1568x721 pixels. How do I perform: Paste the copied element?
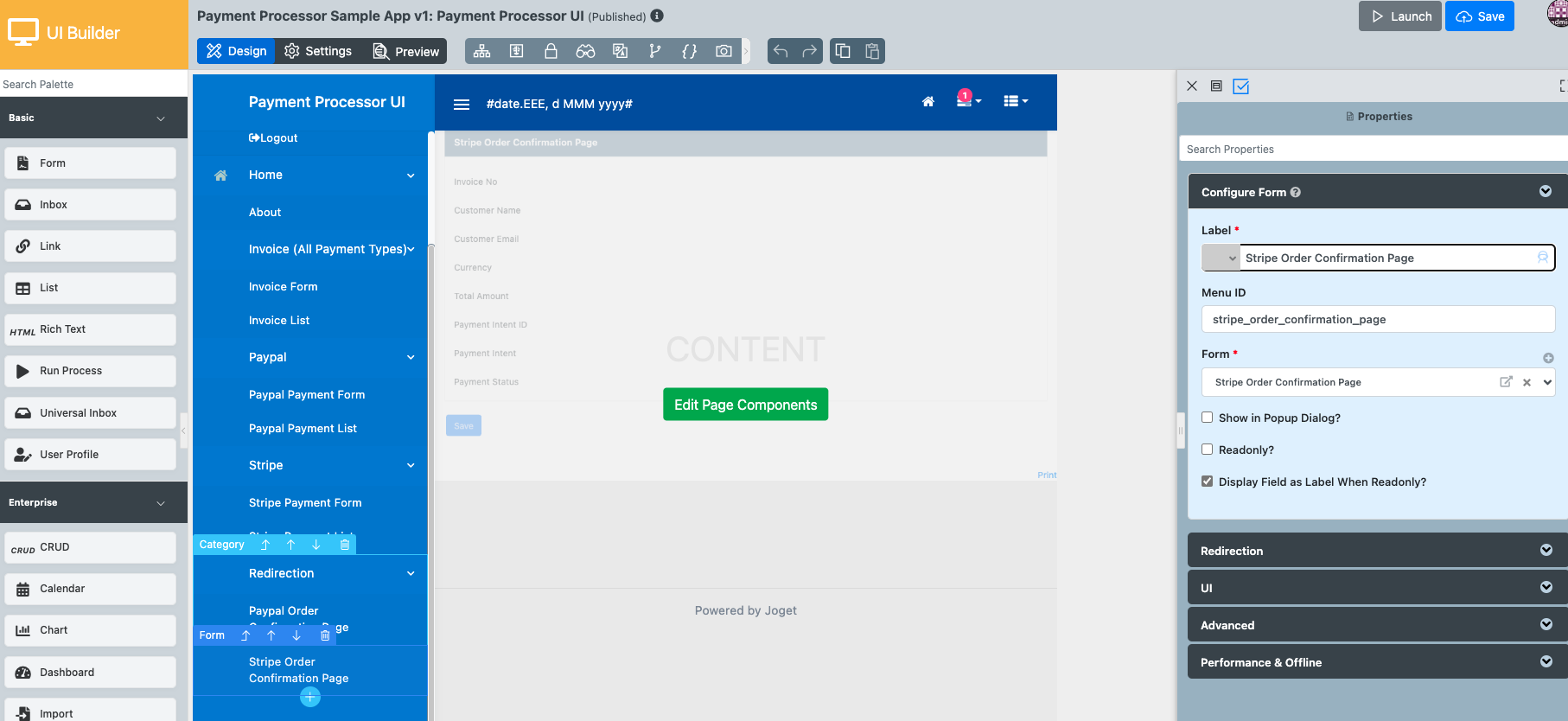[872, 51]
